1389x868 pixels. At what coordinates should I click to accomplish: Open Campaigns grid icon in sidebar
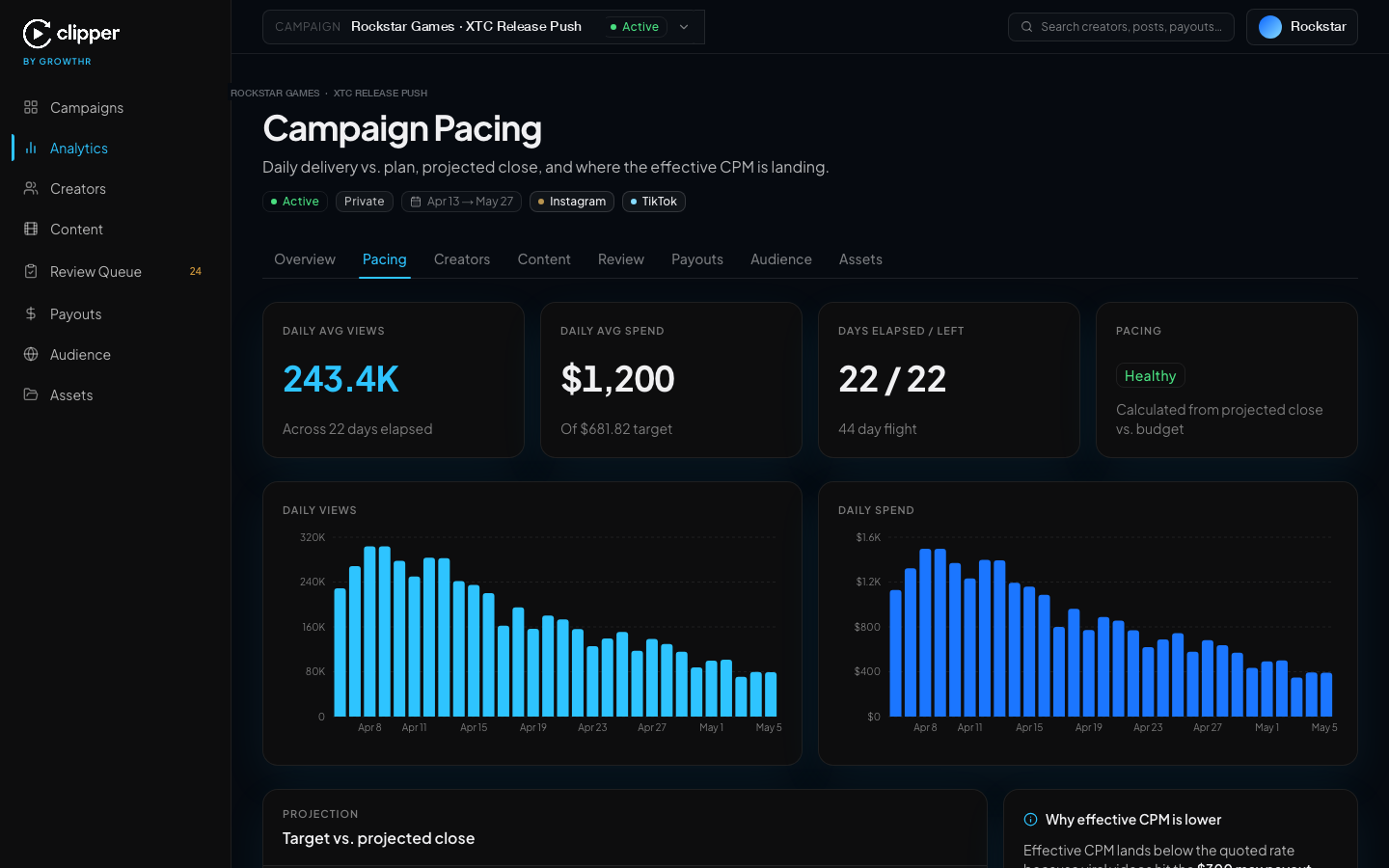(31, 107)
